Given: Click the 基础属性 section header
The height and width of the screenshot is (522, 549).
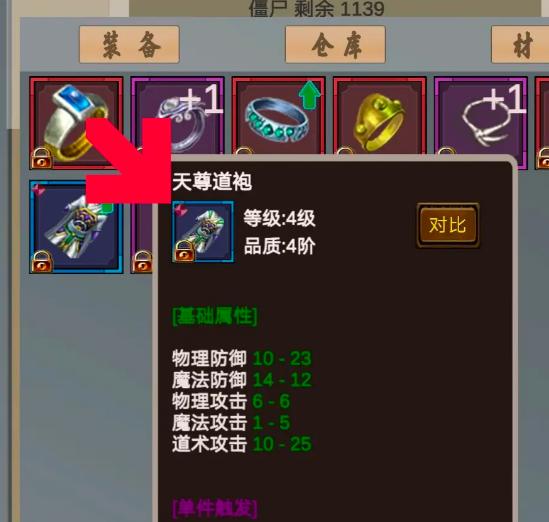Looking at the screenshot, I should coord(215,316).
